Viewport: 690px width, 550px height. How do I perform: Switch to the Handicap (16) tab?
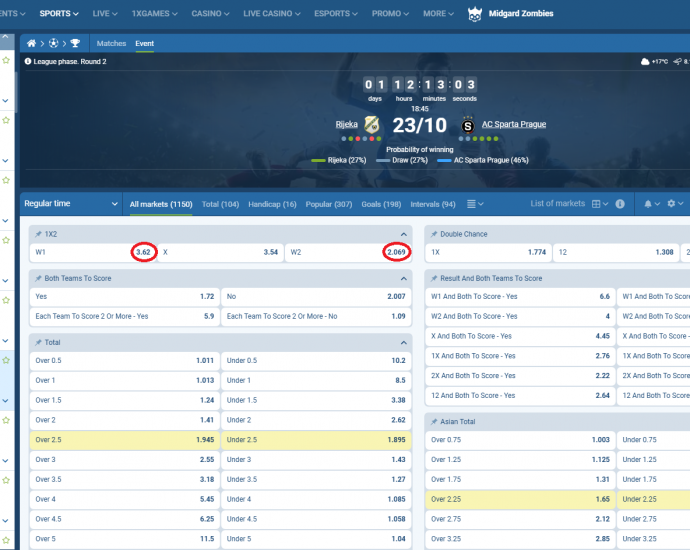tap(272, 204)
